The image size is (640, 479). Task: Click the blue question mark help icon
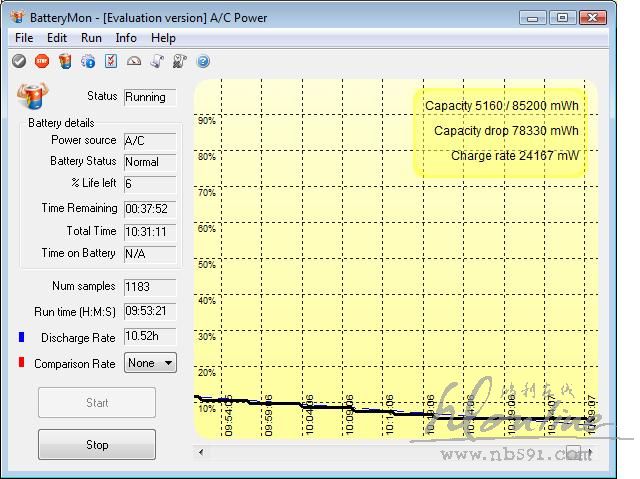pyautogui.click(x=203, y=61)
